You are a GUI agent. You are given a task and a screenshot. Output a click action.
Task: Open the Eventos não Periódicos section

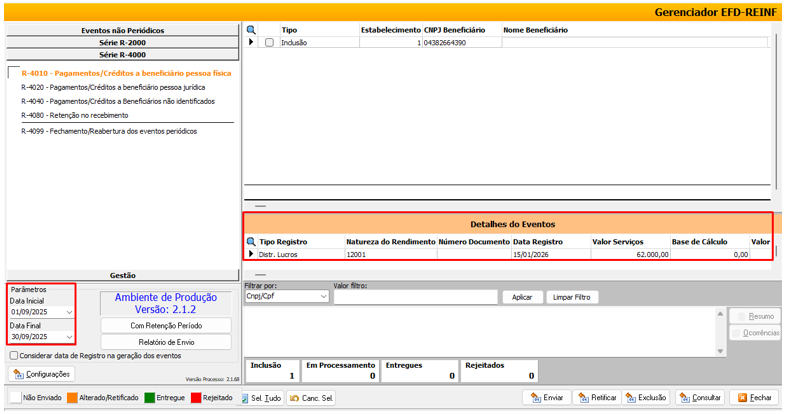122,31
